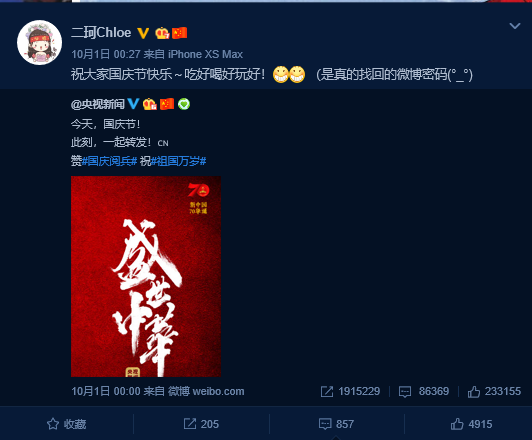Click the blue verified V badge of 央视新闻
The width and height of the screenshot is (532, 440).
[x=133, y=104]
